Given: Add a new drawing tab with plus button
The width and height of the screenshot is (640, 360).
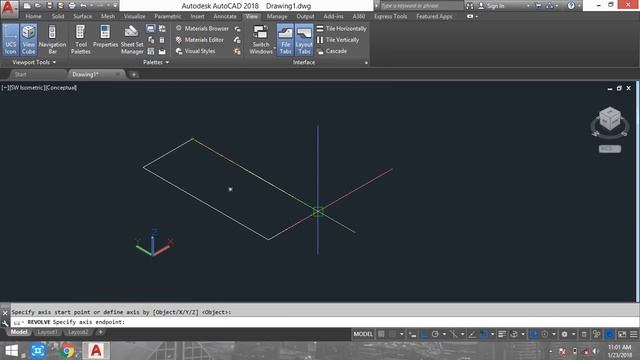Looking at the screenshot, I should pos(133,75).
